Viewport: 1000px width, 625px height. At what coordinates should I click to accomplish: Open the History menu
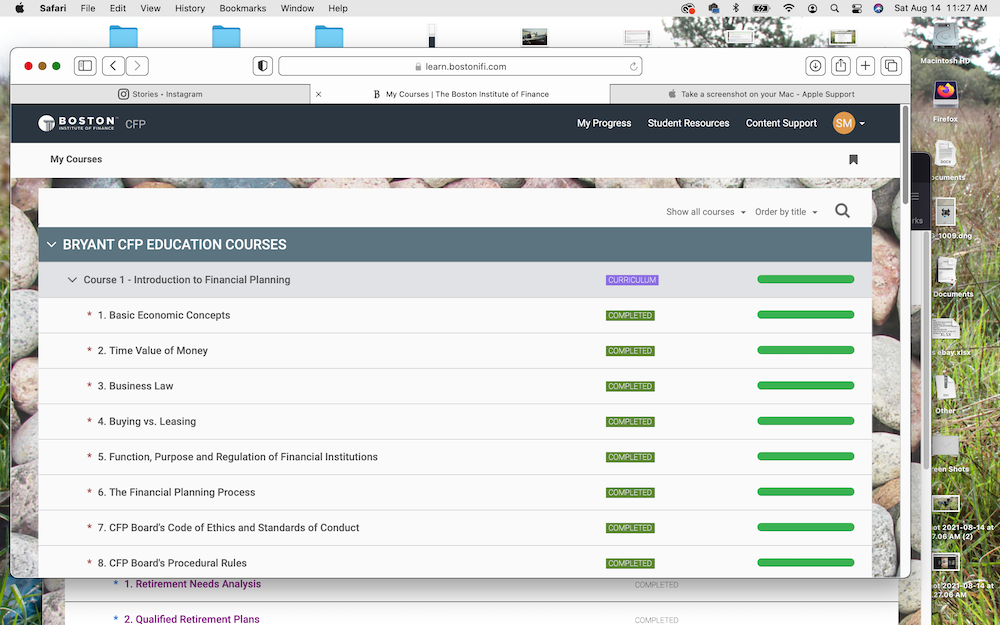189,8
